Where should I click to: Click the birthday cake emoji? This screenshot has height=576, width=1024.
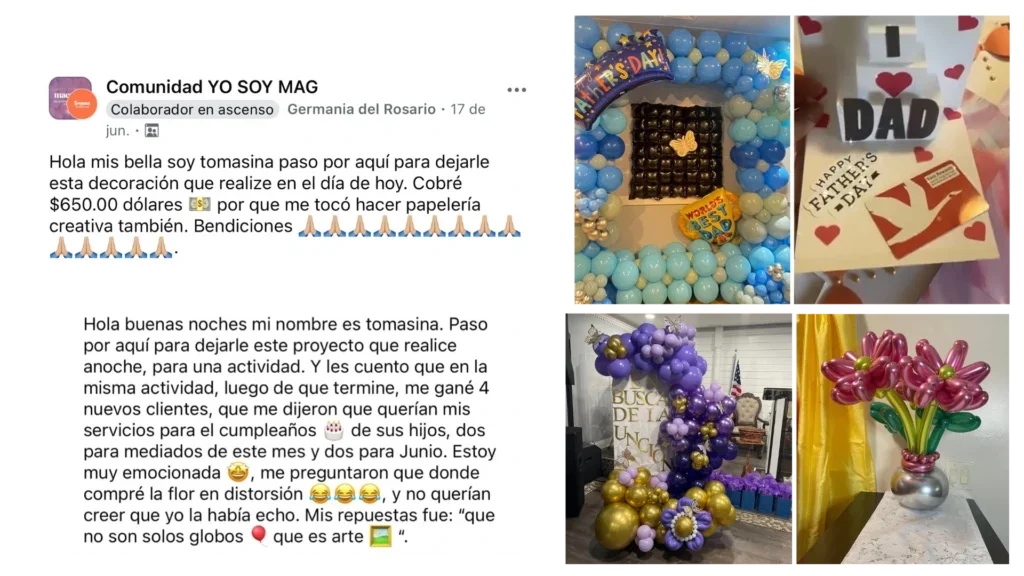[334, 430]
